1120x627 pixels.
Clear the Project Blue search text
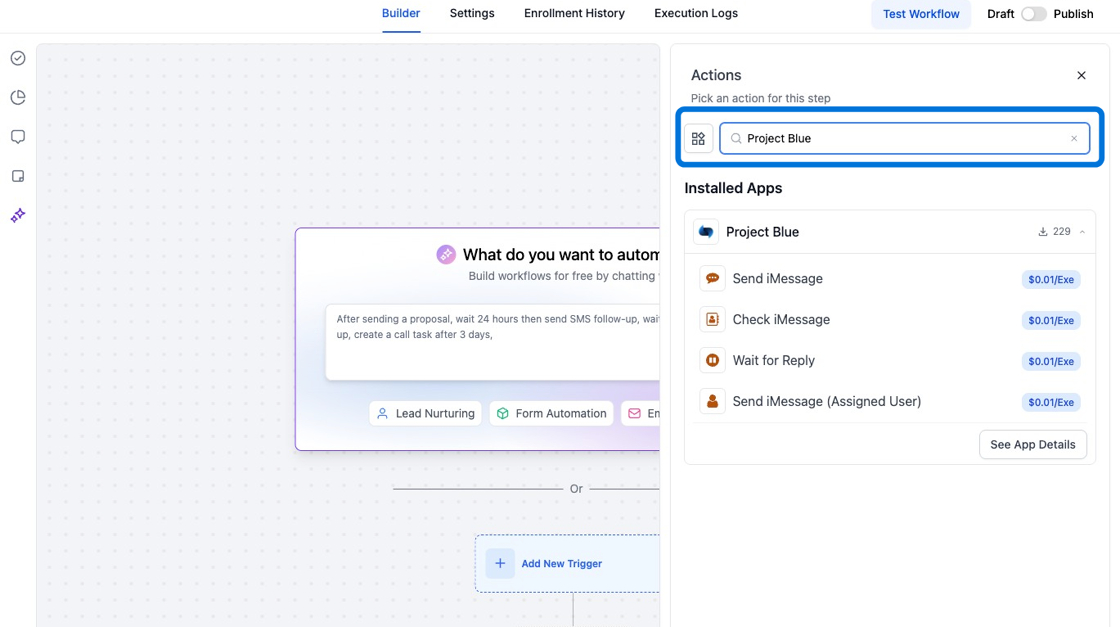pos(1074,138)
